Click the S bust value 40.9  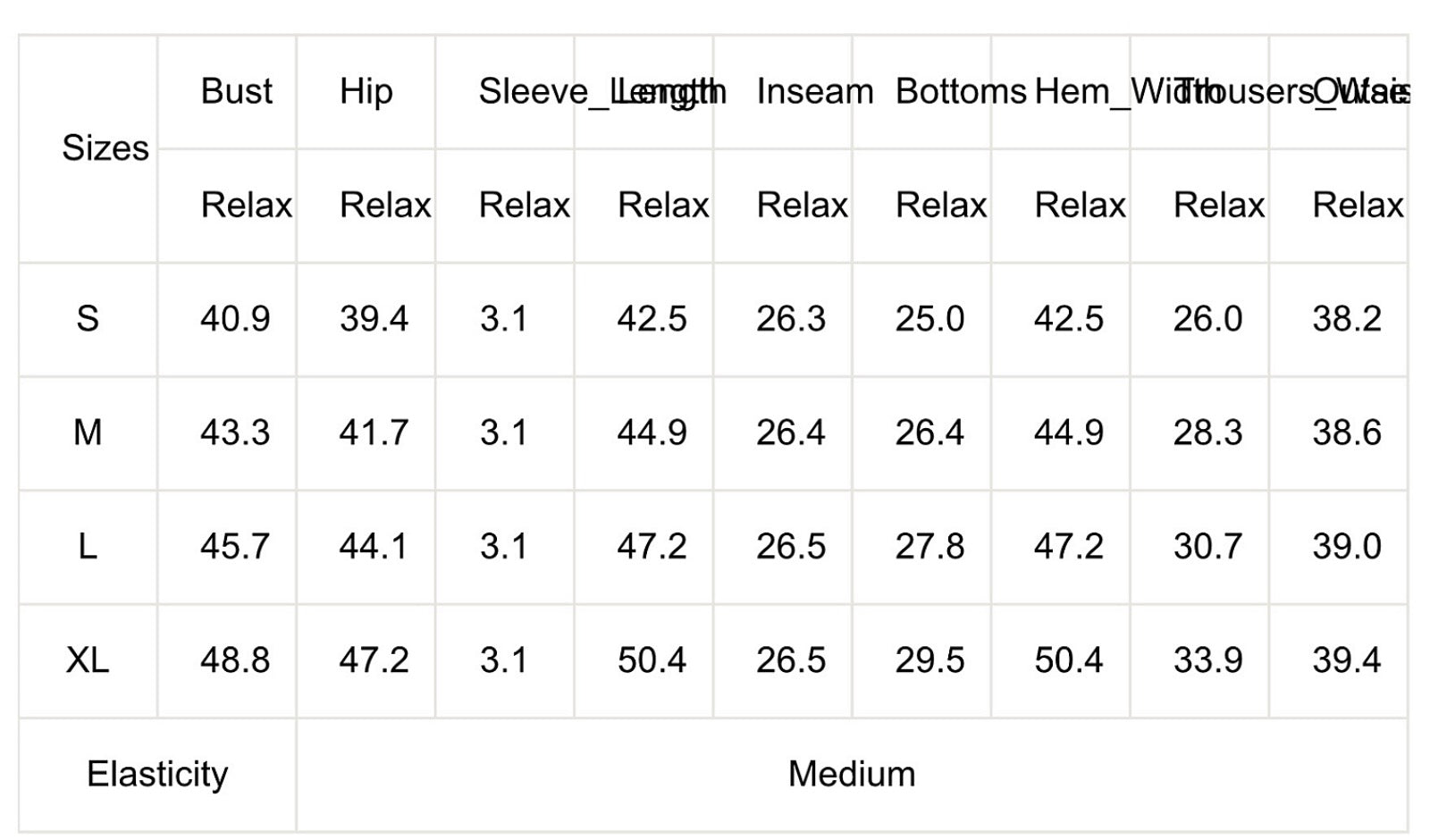point(235,319)
